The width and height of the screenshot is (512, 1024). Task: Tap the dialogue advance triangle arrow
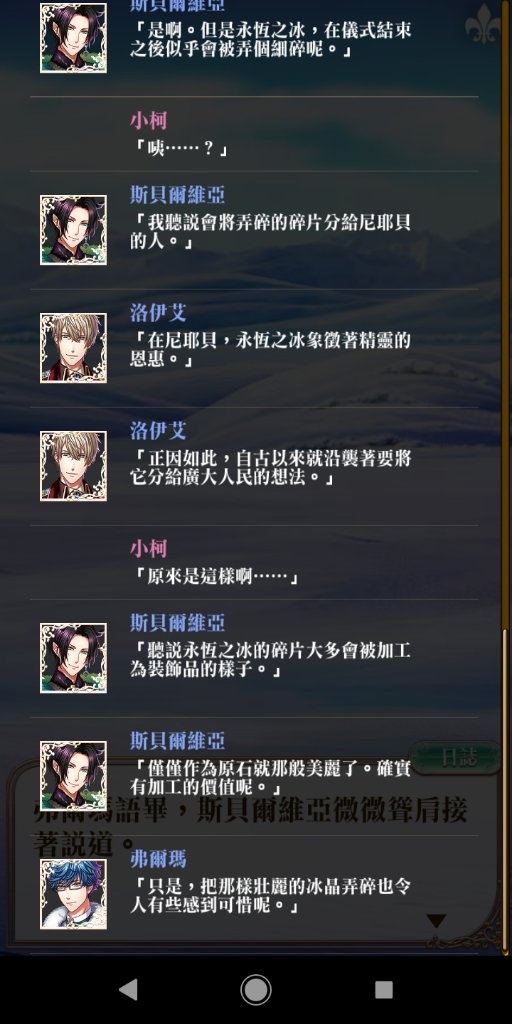[436, 921]
